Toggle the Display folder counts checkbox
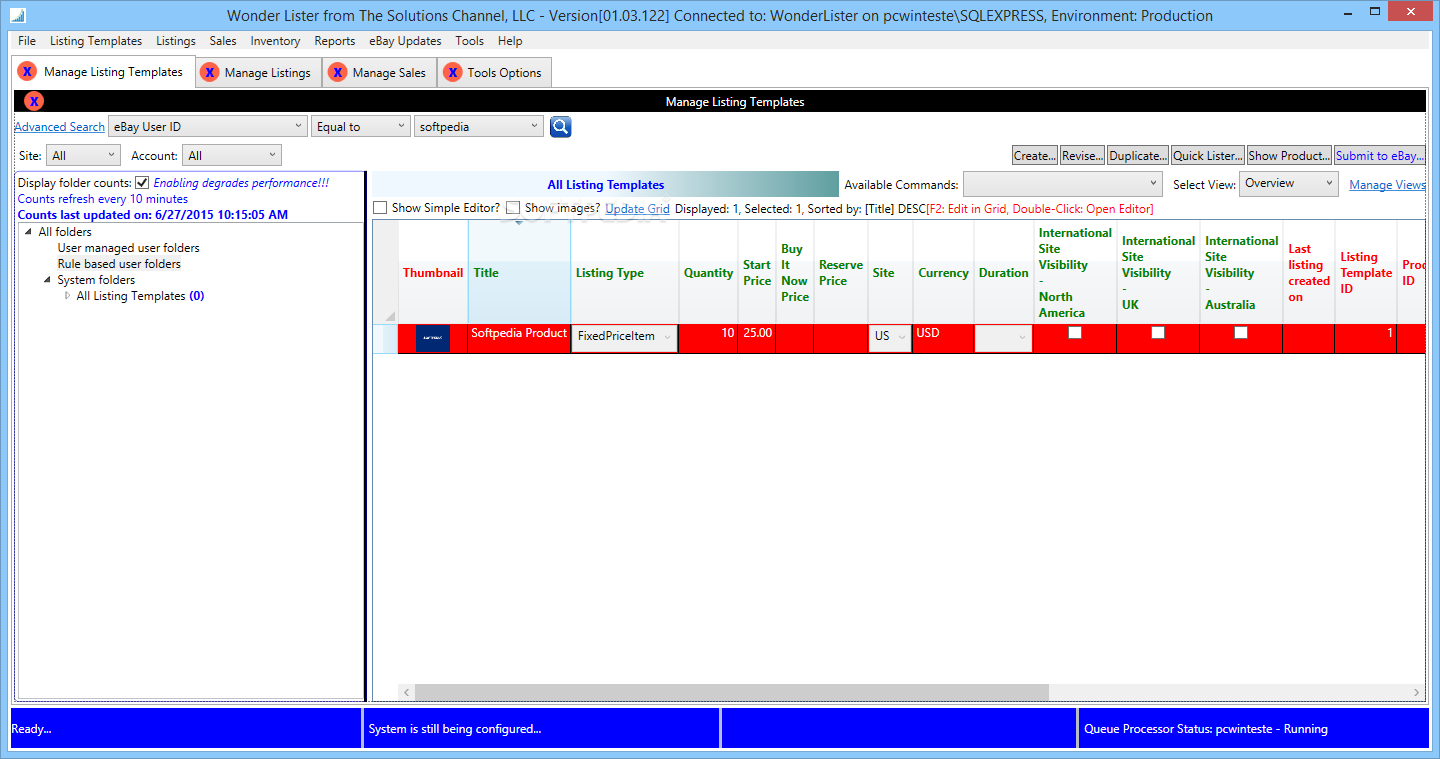The width and height of the screenshot is (1440, 759). (142, 183)
